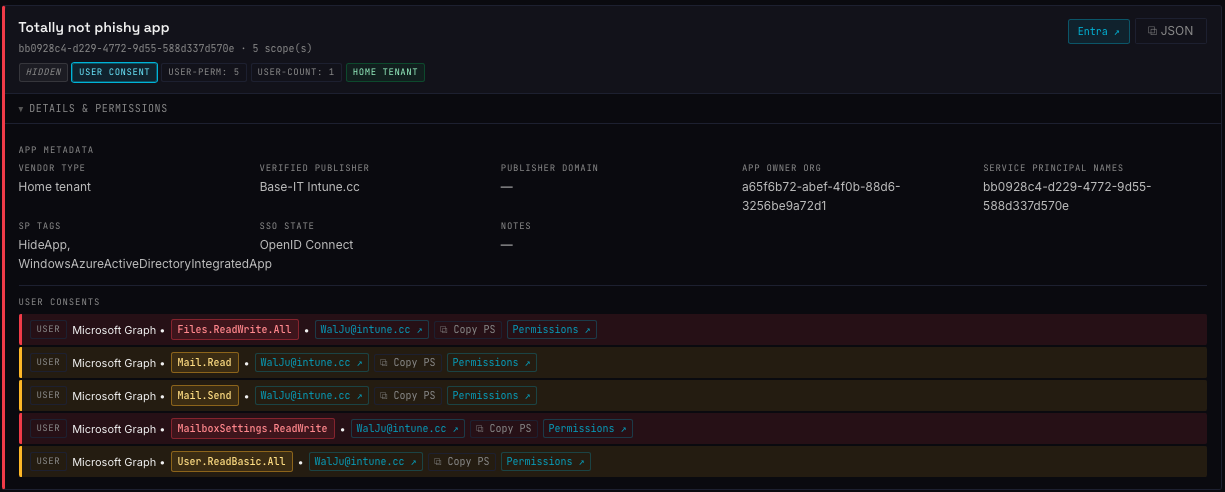Open Permissions link for User.ReadBasic.All

[x=546, y=461]
